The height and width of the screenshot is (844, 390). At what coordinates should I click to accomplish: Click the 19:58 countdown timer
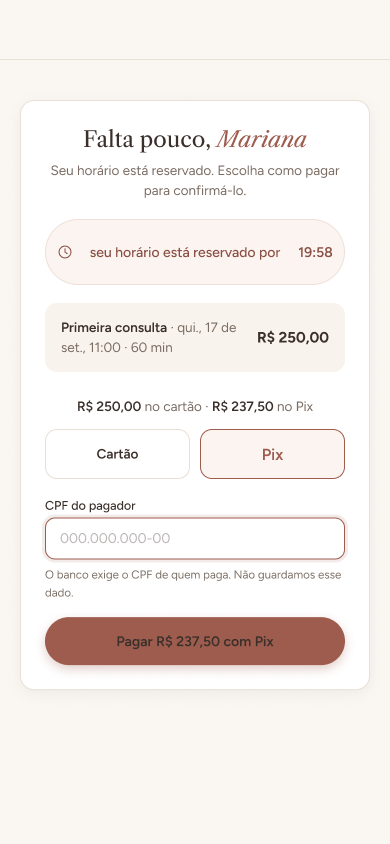pyautogui.click(x=315, y=252)
